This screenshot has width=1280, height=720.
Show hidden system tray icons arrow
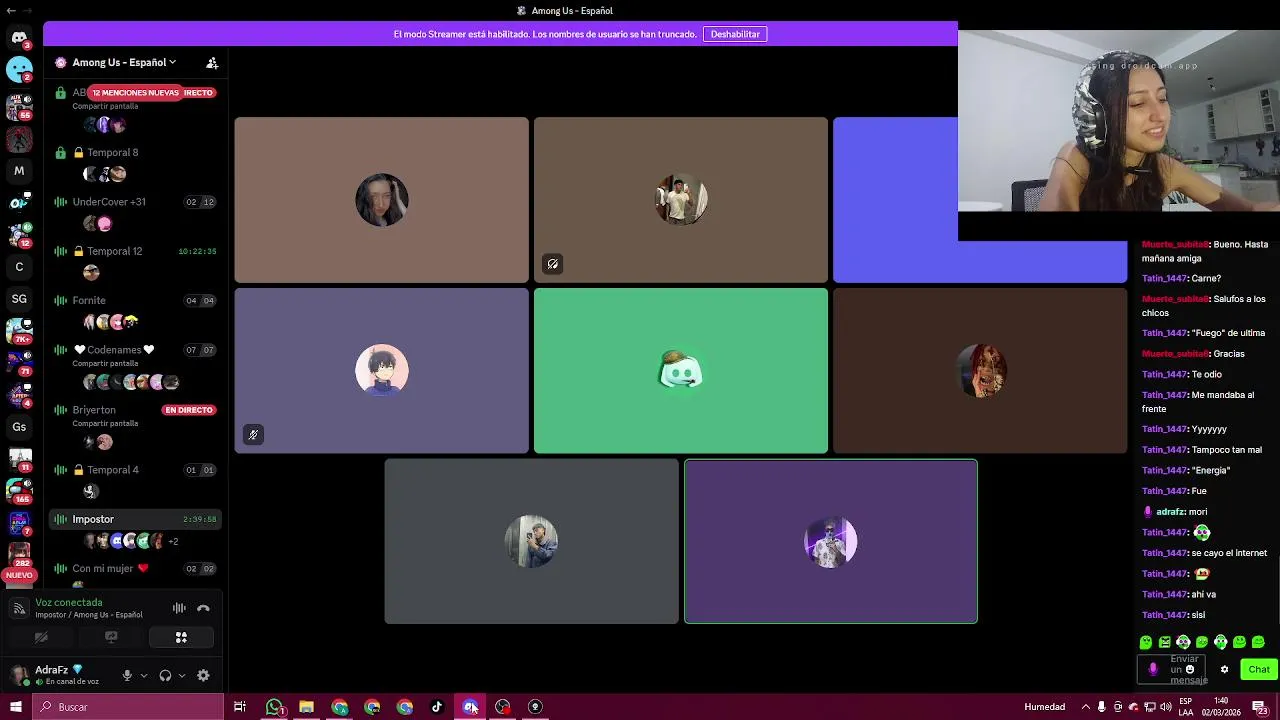pos(1085,707)
